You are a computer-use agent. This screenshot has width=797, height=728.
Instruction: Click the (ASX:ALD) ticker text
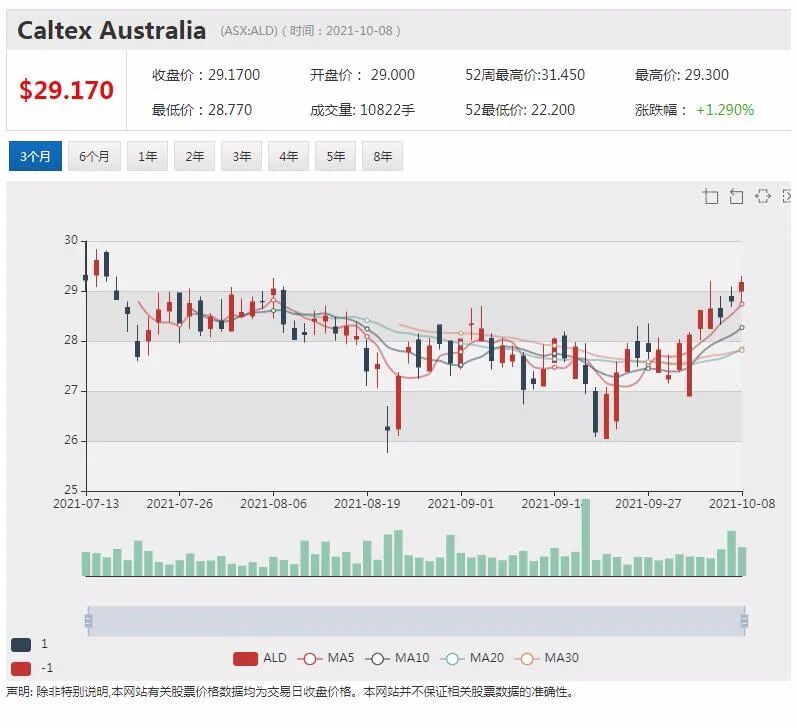[249, 31]
